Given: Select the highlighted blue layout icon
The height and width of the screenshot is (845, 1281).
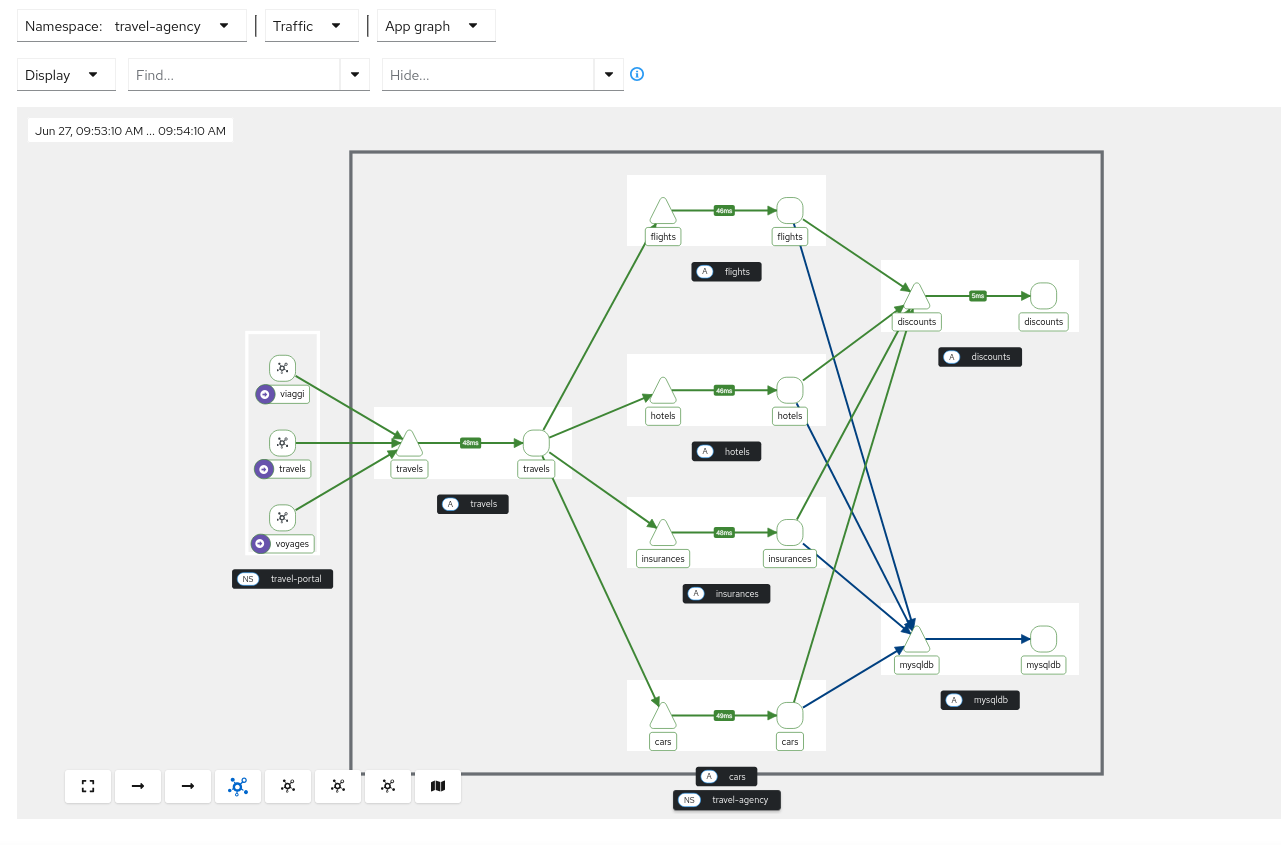Looking at the screenshot, I should (237, 786).
